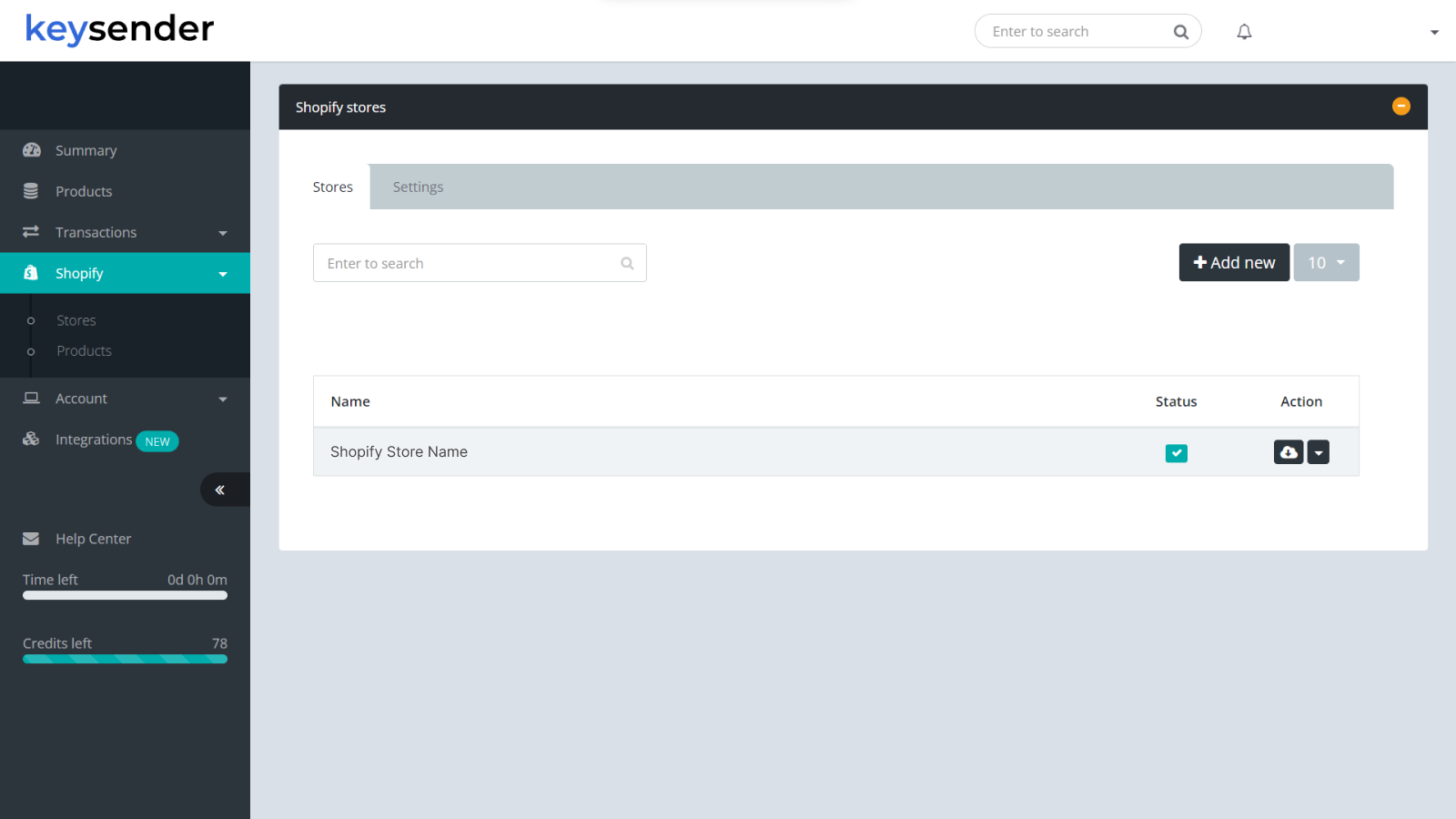Click the Shopify bag icon in sidebar
Screen dimensions: 1456x819
[x=30, y=273]
